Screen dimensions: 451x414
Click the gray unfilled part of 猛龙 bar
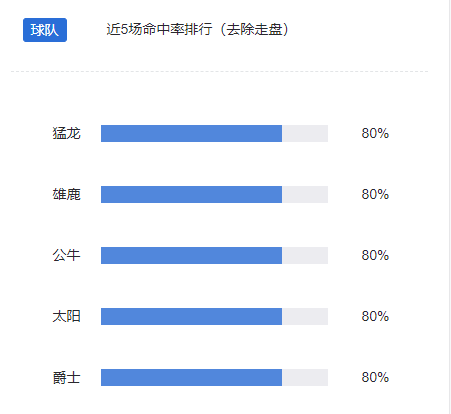[x=305, y=133]
